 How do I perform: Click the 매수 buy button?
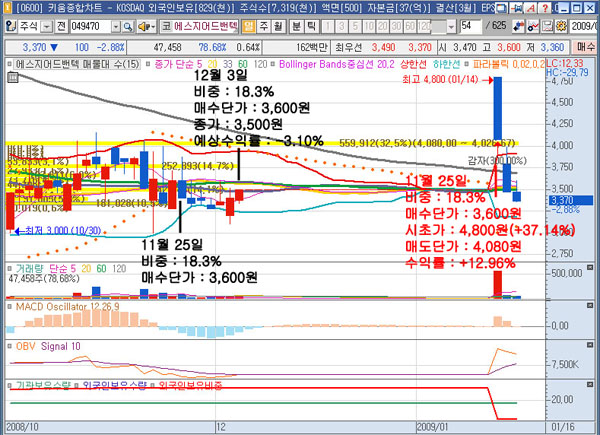[x=586, y=47]
